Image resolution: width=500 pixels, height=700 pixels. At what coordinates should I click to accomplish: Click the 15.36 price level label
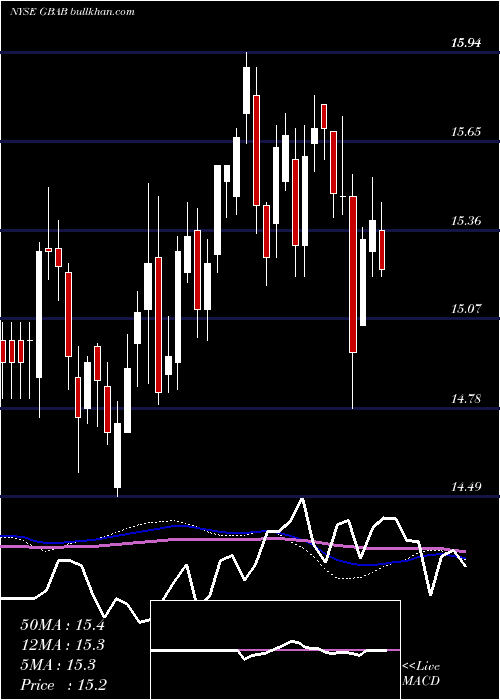[466, 221]
